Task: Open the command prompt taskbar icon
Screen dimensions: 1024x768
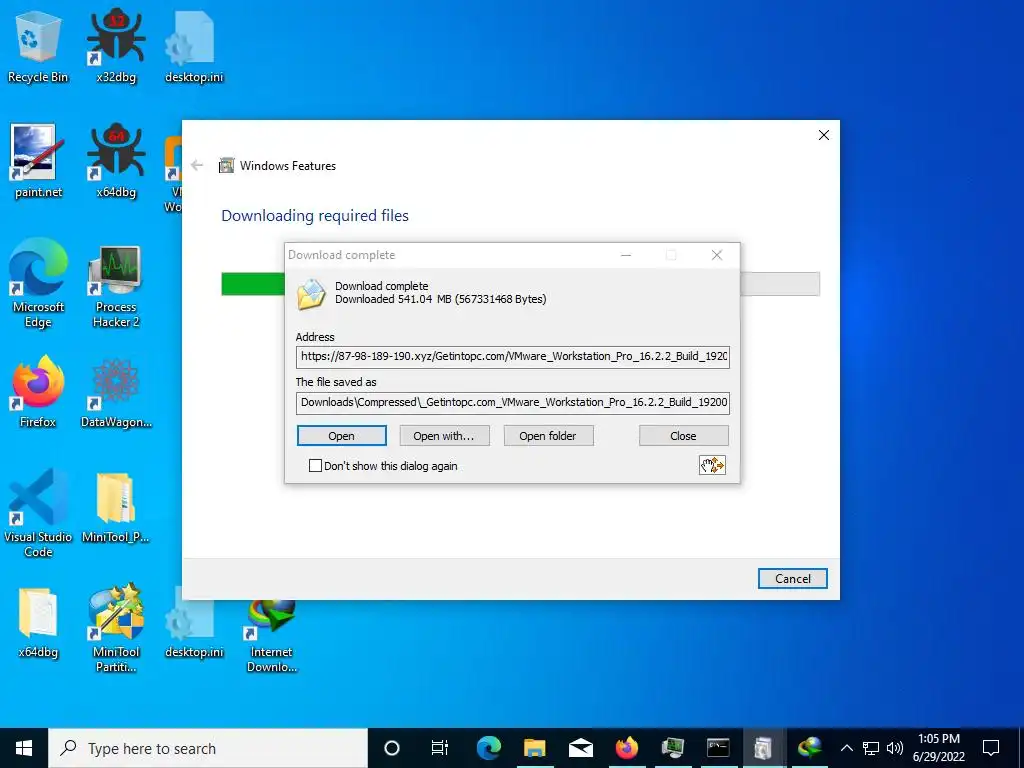Action: coord(718,748)
